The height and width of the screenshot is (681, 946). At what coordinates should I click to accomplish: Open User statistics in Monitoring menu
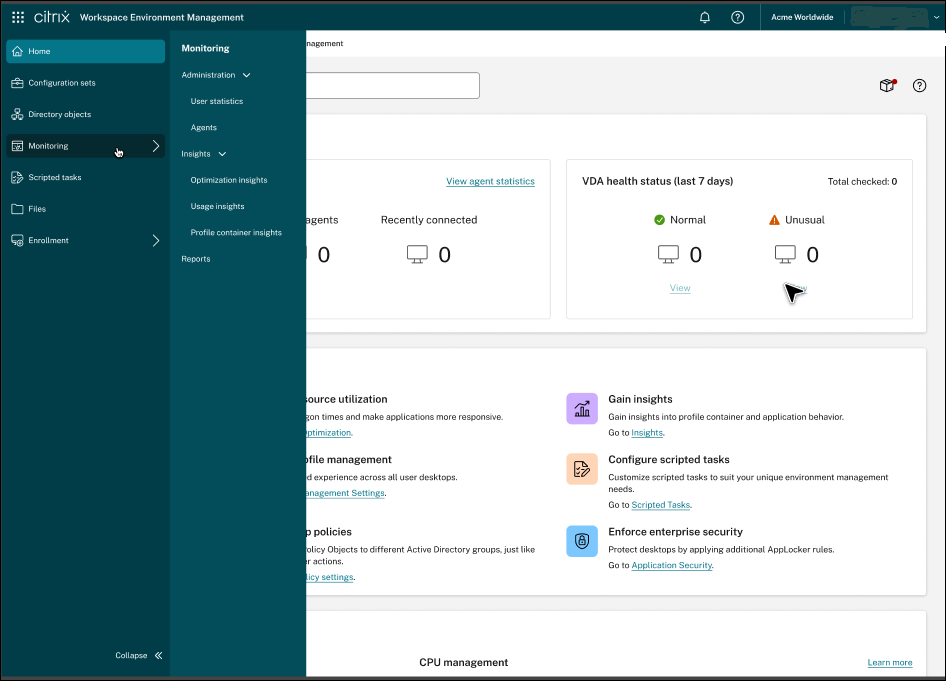pos(217,101)
